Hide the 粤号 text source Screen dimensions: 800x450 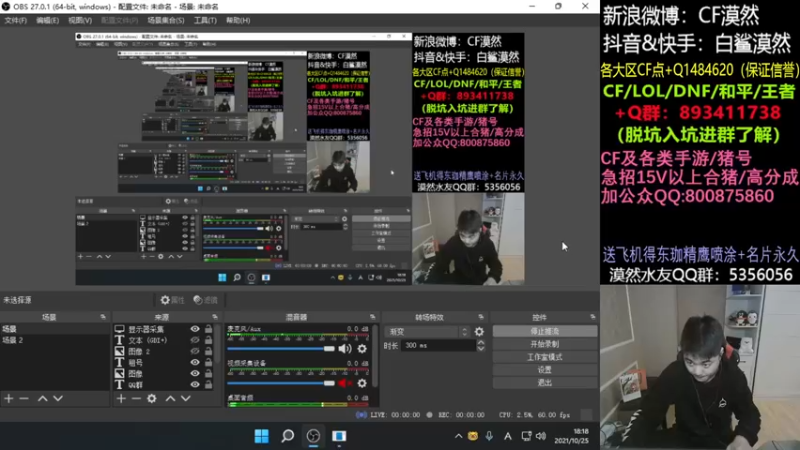(195, 363)
